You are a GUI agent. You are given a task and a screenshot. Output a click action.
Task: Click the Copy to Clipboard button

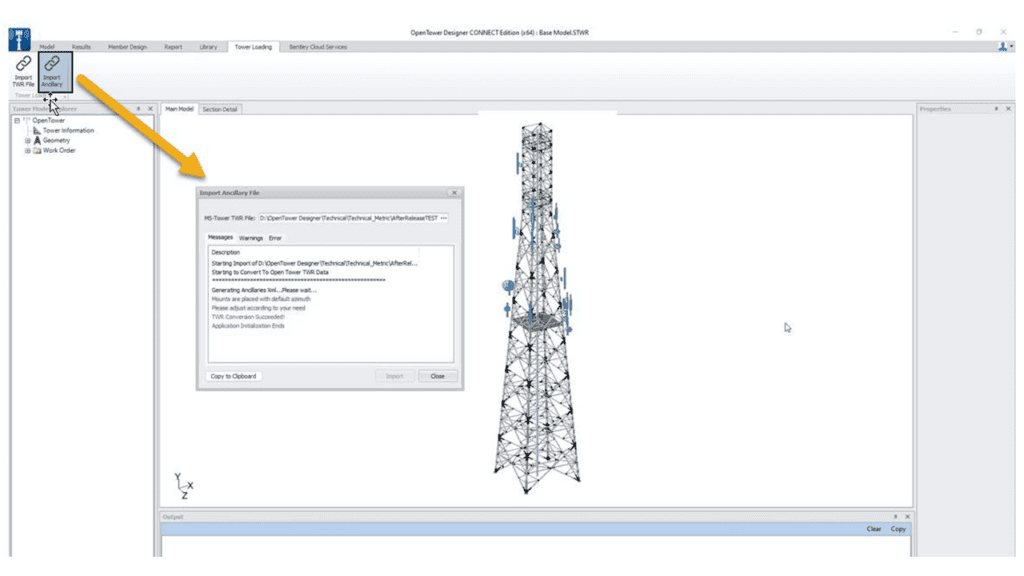tap(232, 376)
